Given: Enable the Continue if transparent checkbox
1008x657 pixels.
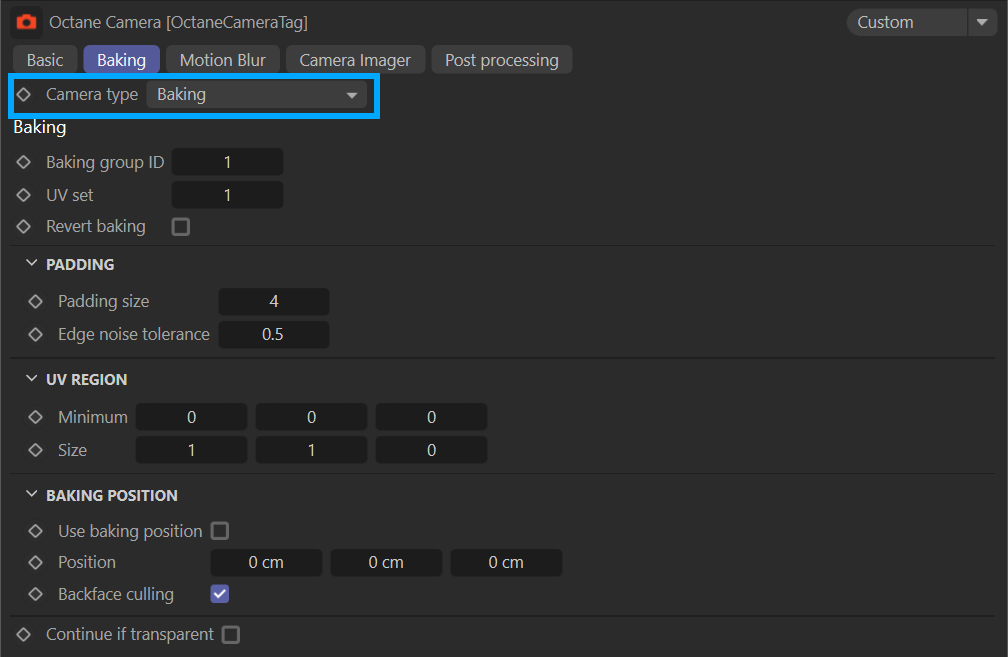Looking at the screenshot, I should [x=231, y=634].
